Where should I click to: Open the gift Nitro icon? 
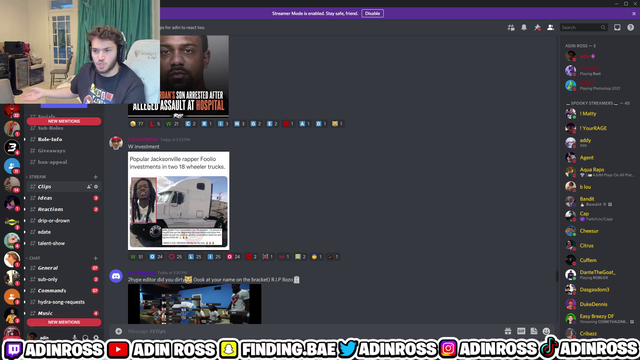coord(508,331)
